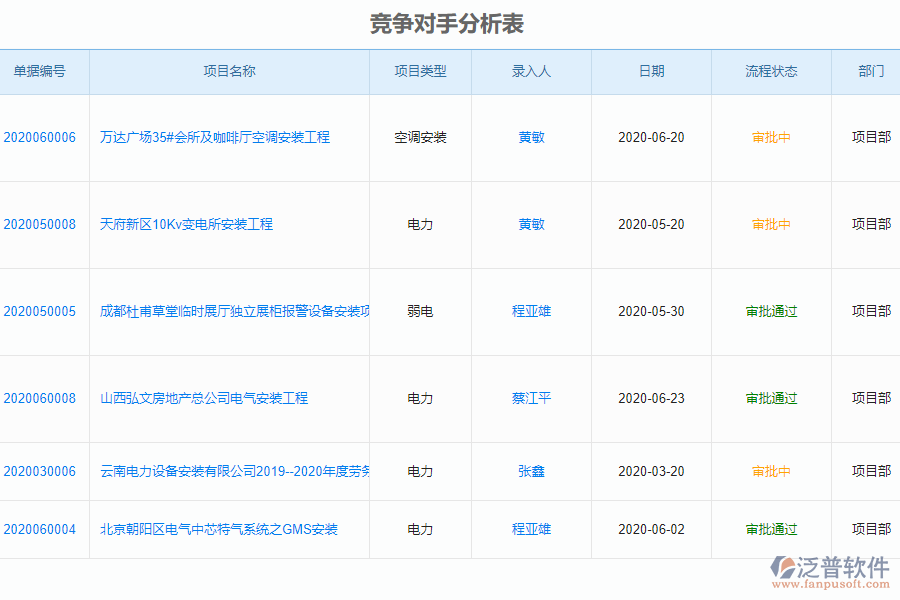Open document number 2020060004
The height and width of the screenshot is (600, 900).
(x=44, y=529)
